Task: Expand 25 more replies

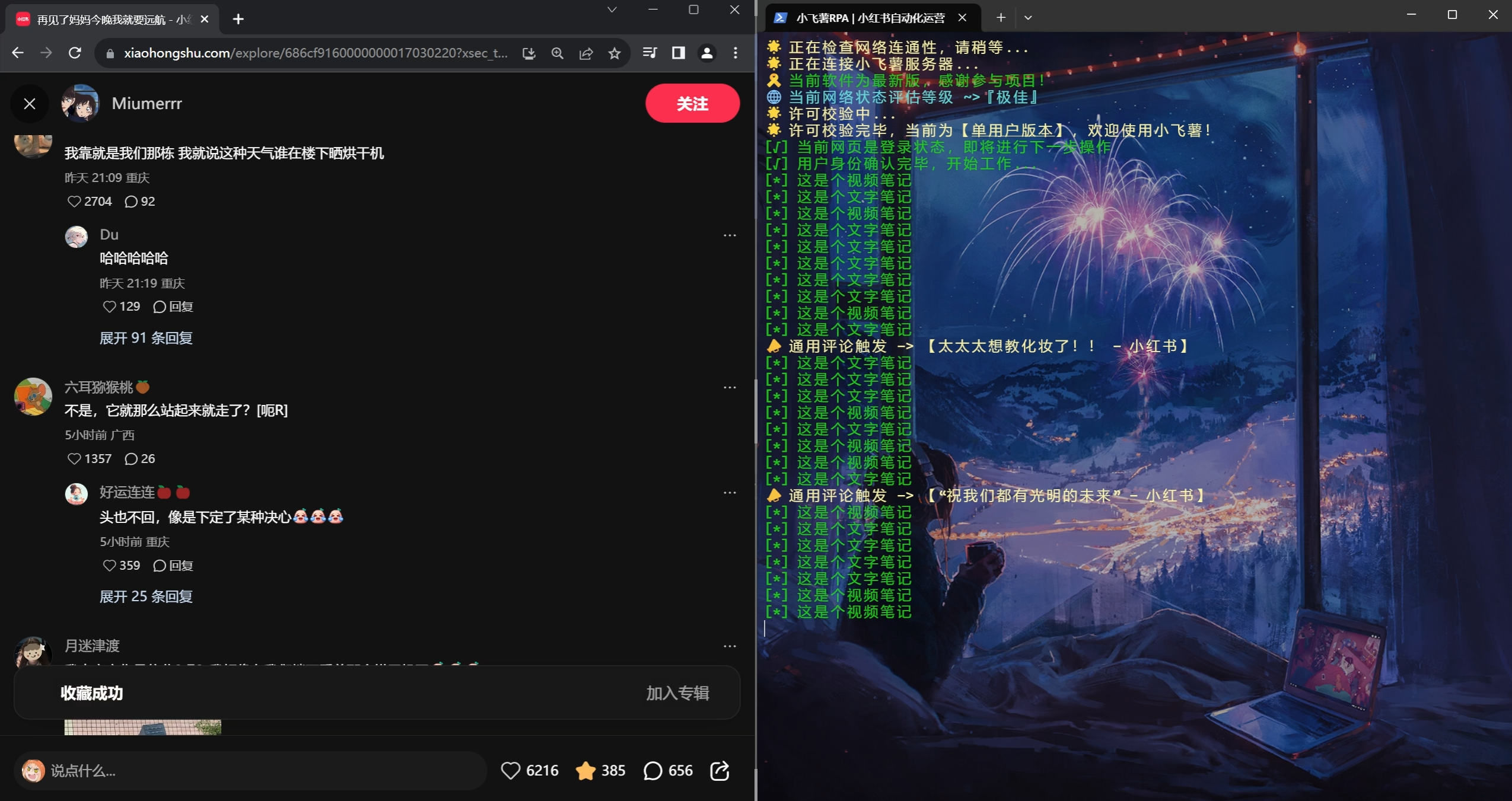Action: tap(146, 596)
